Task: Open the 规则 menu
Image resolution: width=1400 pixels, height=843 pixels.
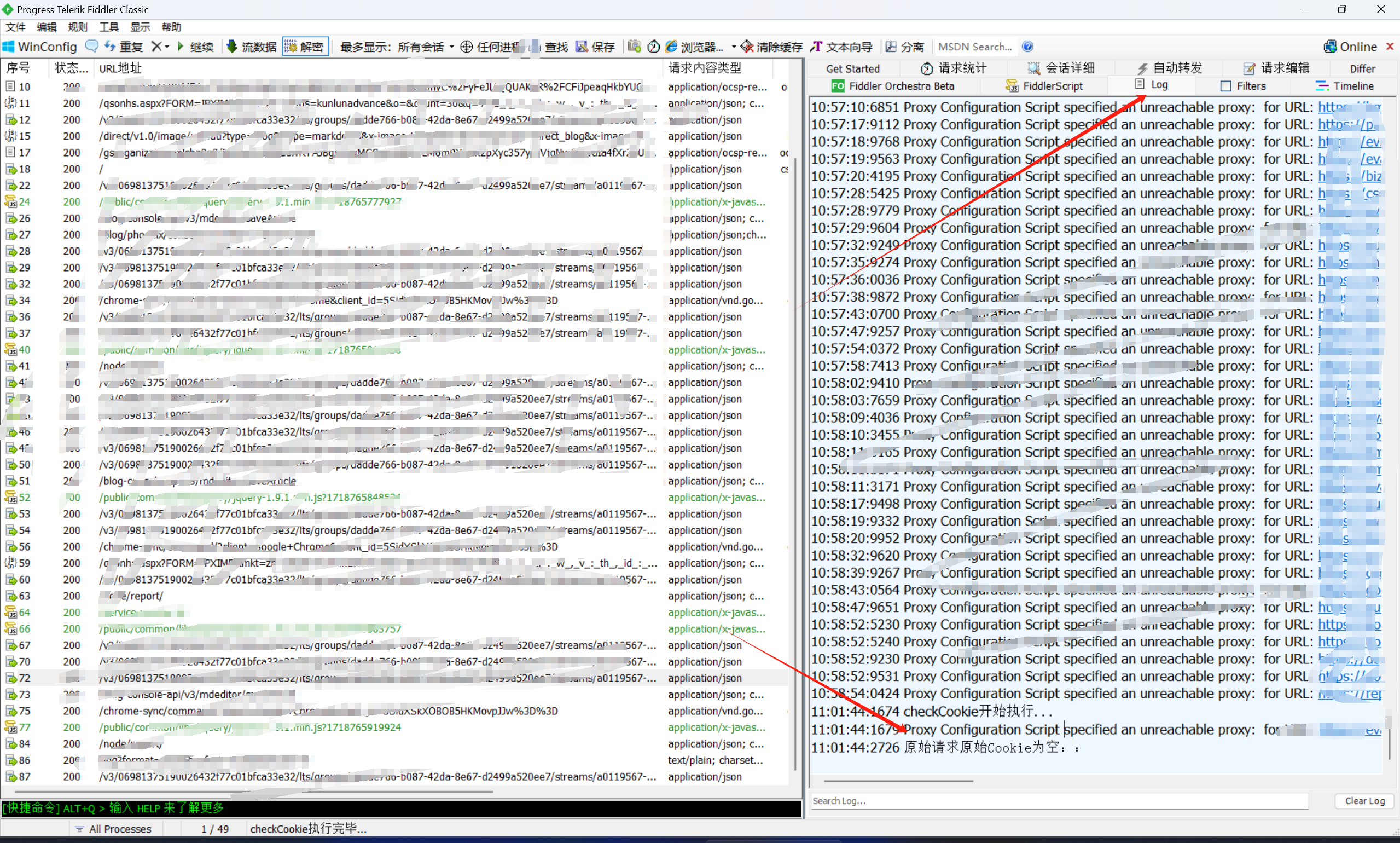Action: pos(77,27)
